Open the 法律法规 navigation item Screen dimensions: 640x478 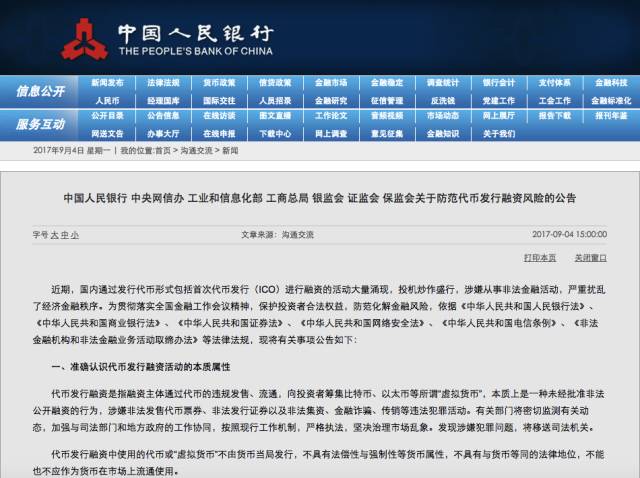click(163, 83)
